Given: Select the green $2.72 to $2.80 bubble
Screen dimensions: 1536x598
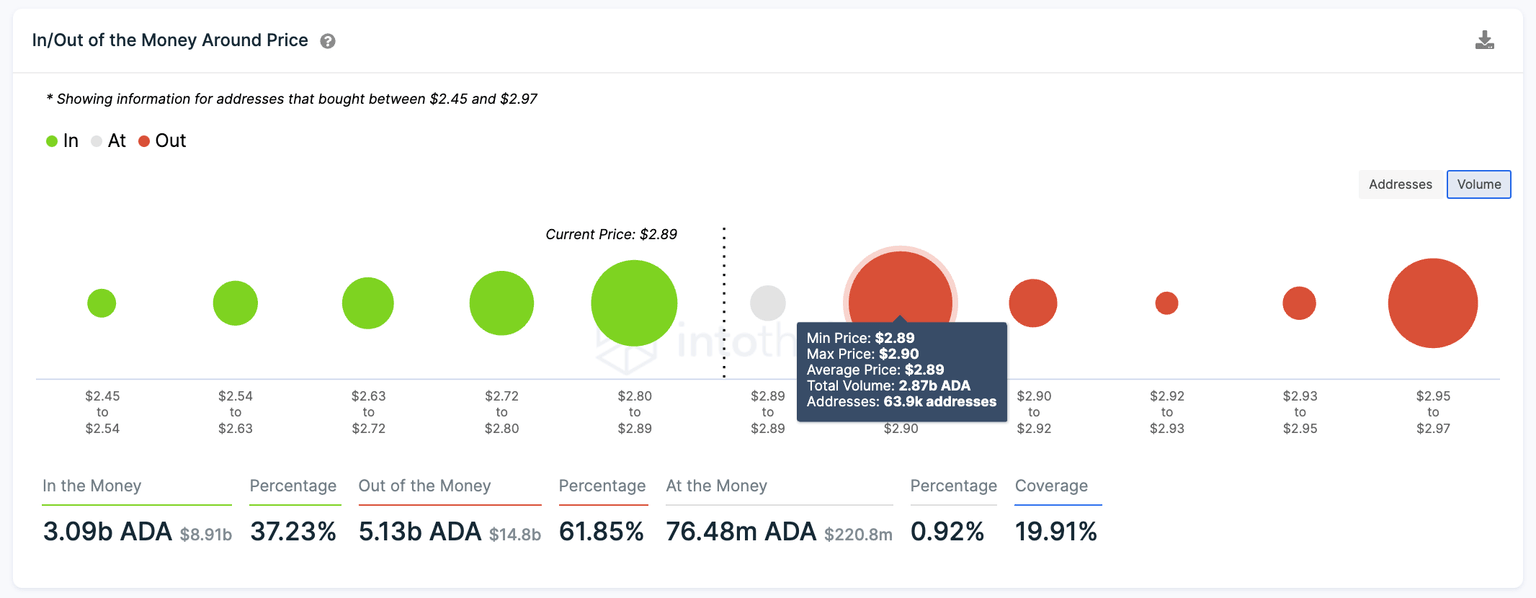Looking at the screenshot, I should tap(501, 303).
